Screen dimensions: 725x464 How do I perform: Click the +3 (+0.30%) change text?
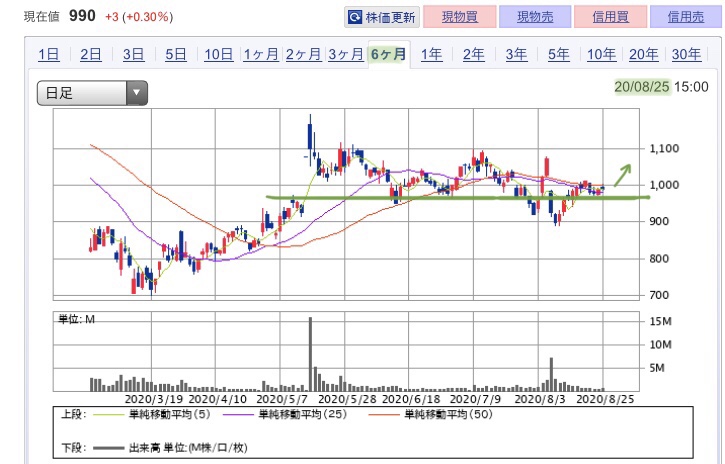point(139,17)
